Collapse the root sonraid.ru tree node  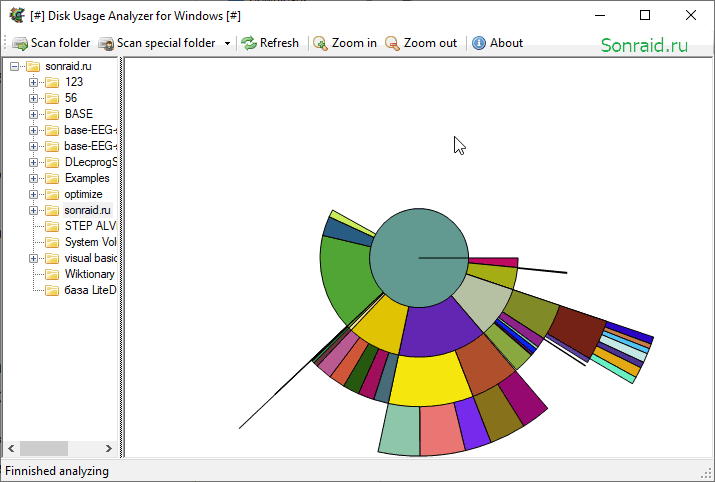click(14, 67)
